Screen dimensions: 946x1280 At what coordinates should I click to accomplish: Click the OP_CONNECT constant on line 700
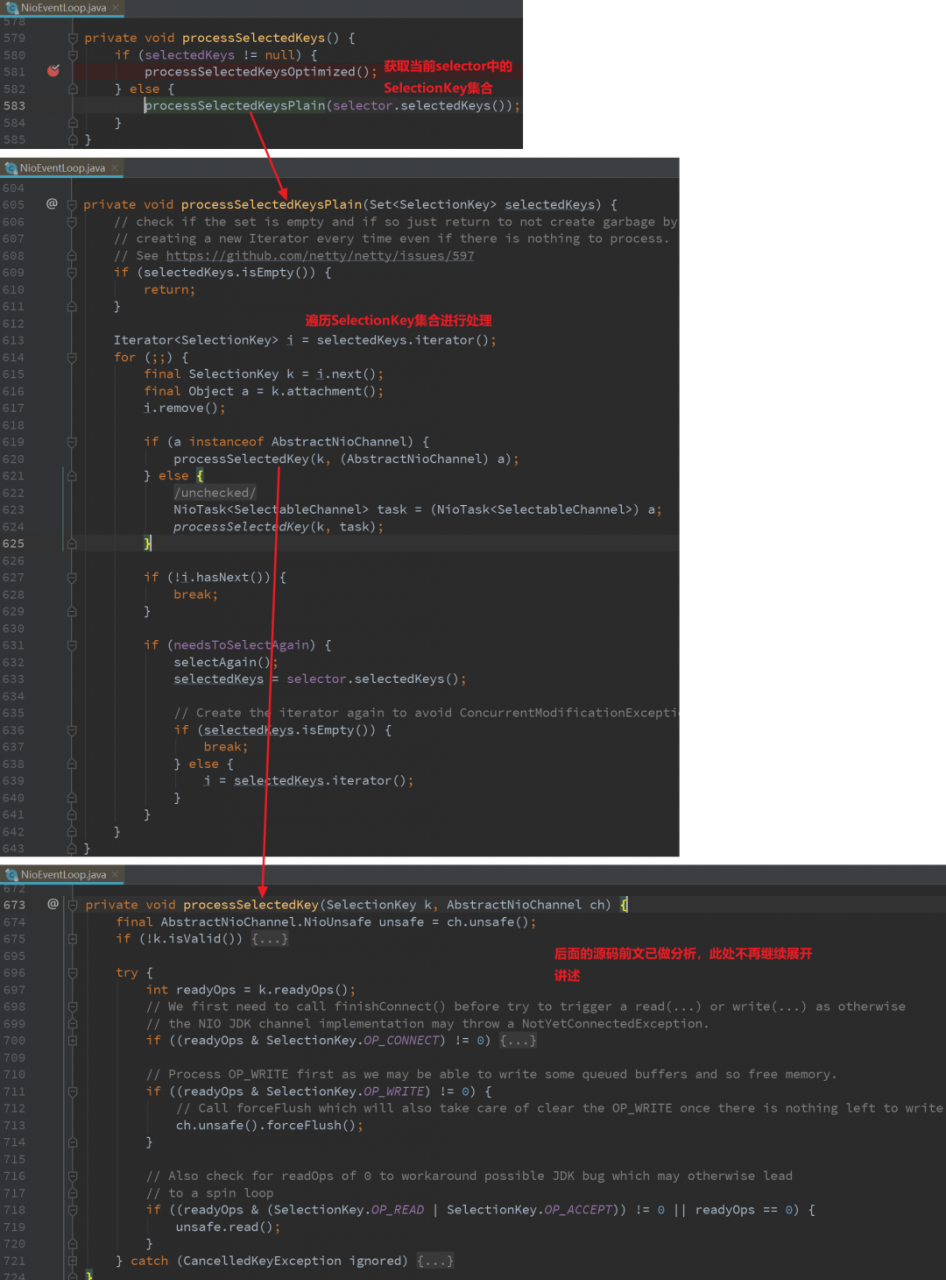point(402,1040)
